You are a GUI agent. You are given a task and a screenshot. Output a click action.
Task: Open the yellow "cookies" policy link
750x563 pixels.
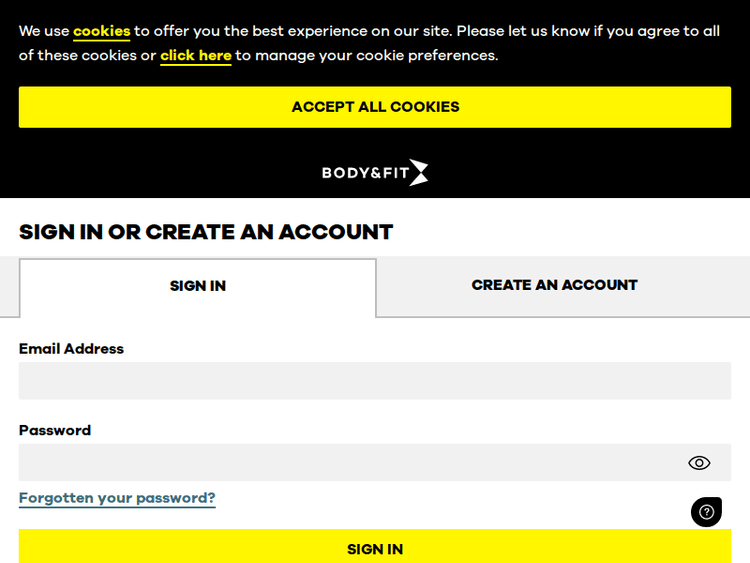pos(102,31)
